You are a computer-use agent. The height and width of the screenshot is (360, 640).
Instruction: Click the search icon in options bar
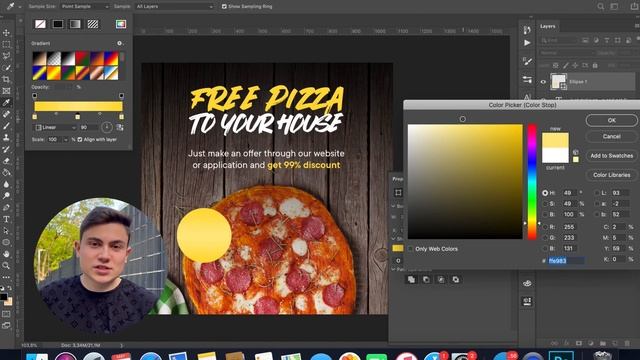click(600, 7)
